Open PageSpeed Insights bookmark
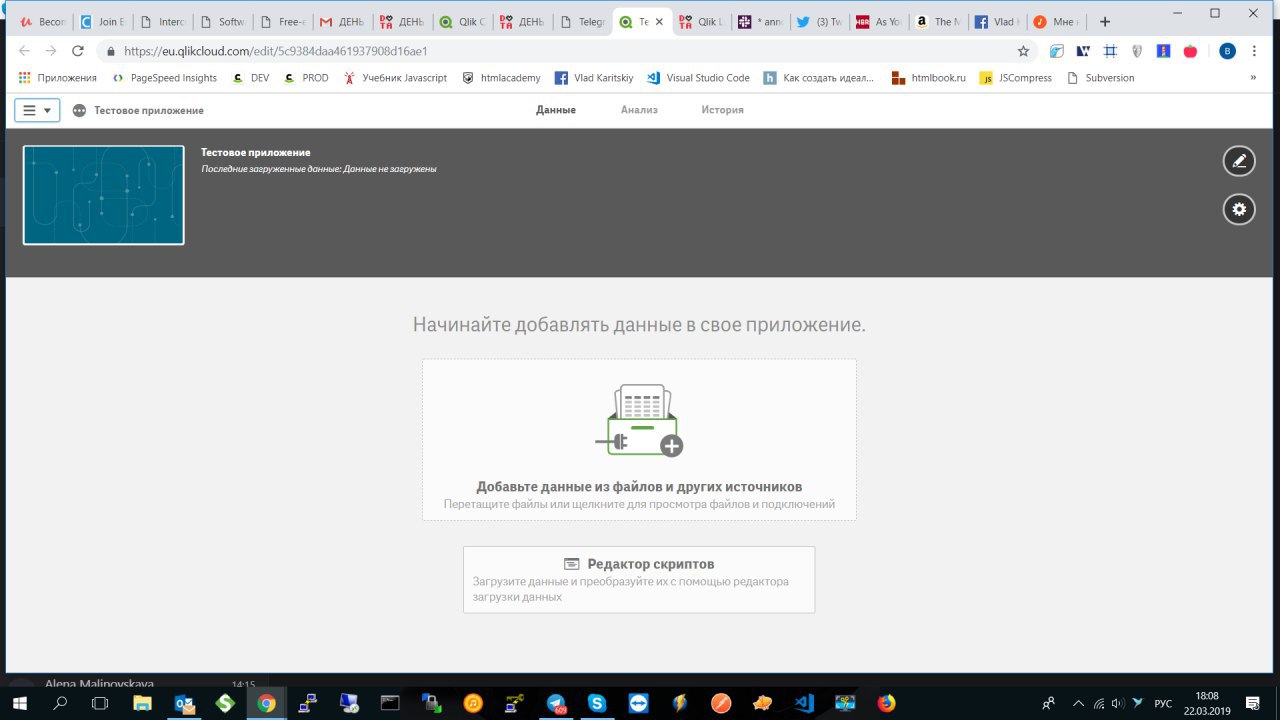Screen dimensions: 1280x720 pos(165,78)
